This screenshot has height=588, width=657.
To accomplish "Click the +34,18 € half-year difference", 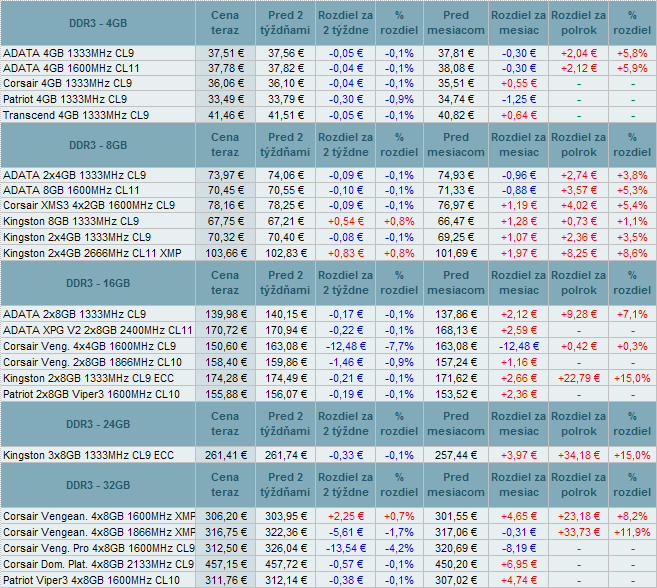I will [579, 455].
